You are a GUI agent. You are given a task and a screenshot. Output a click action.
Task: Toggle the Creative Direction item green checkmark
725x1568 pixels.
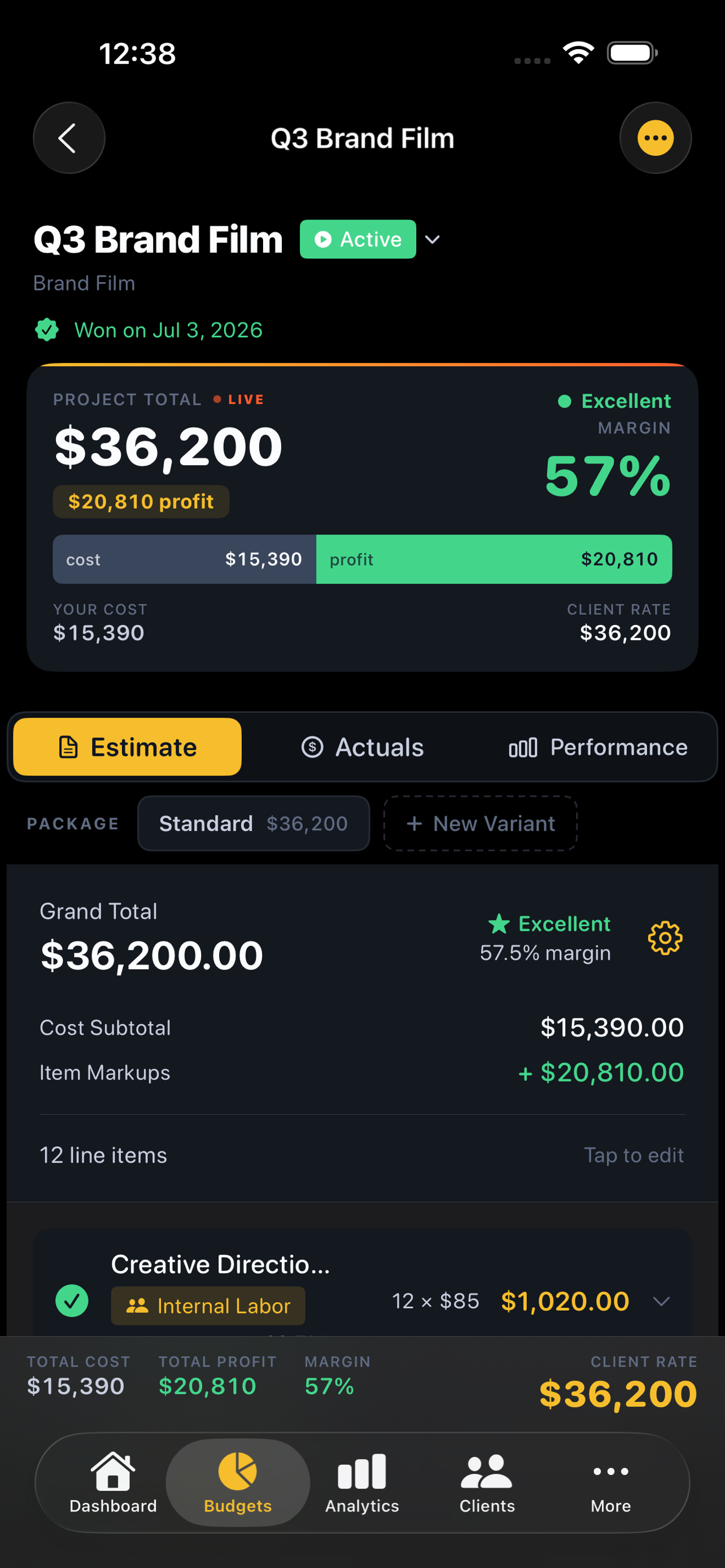[72, 1301]
